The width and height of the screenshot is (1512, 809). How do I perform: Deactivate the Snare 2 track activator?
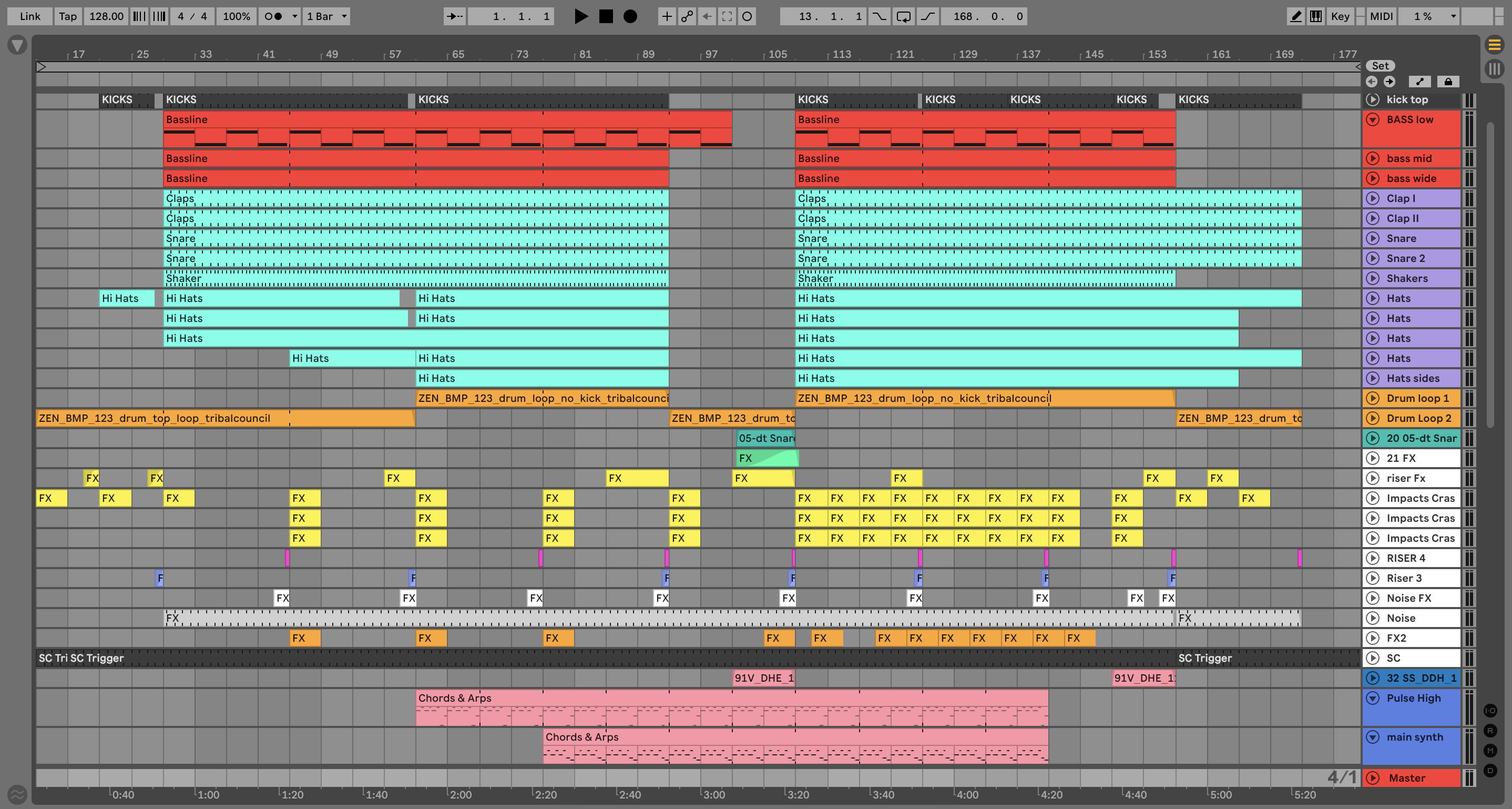(x=1372, y=258)
